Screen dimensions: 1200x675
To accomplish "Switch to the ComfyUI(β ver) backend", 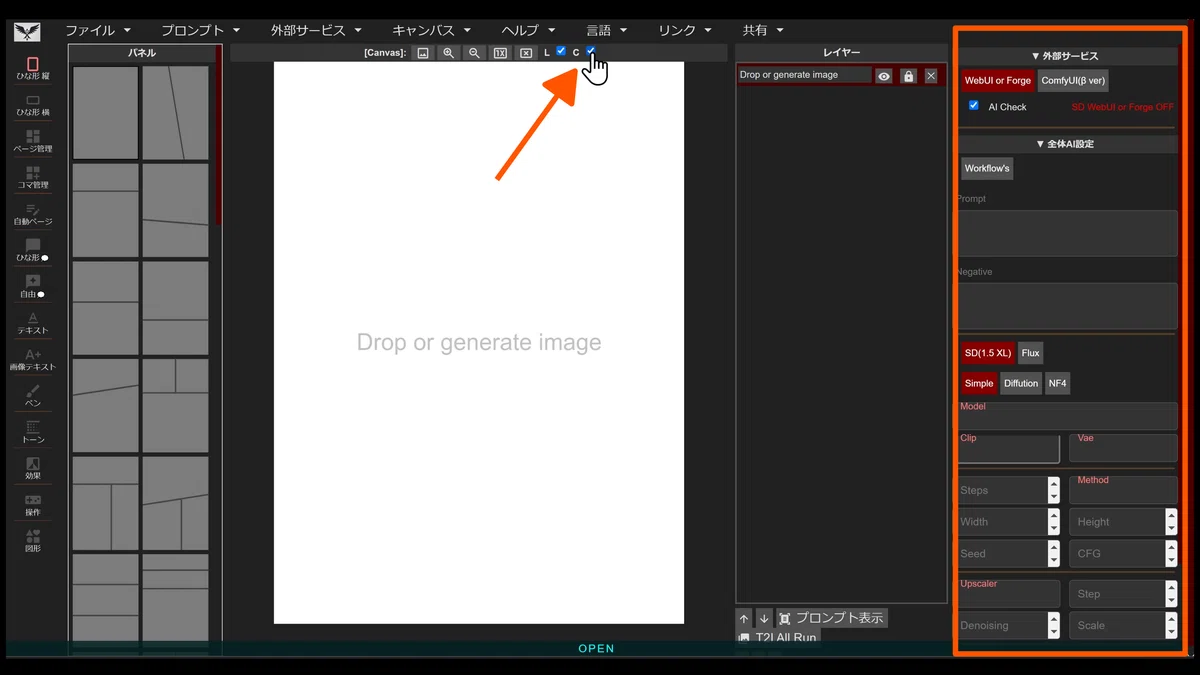I will coord(1073,80).
